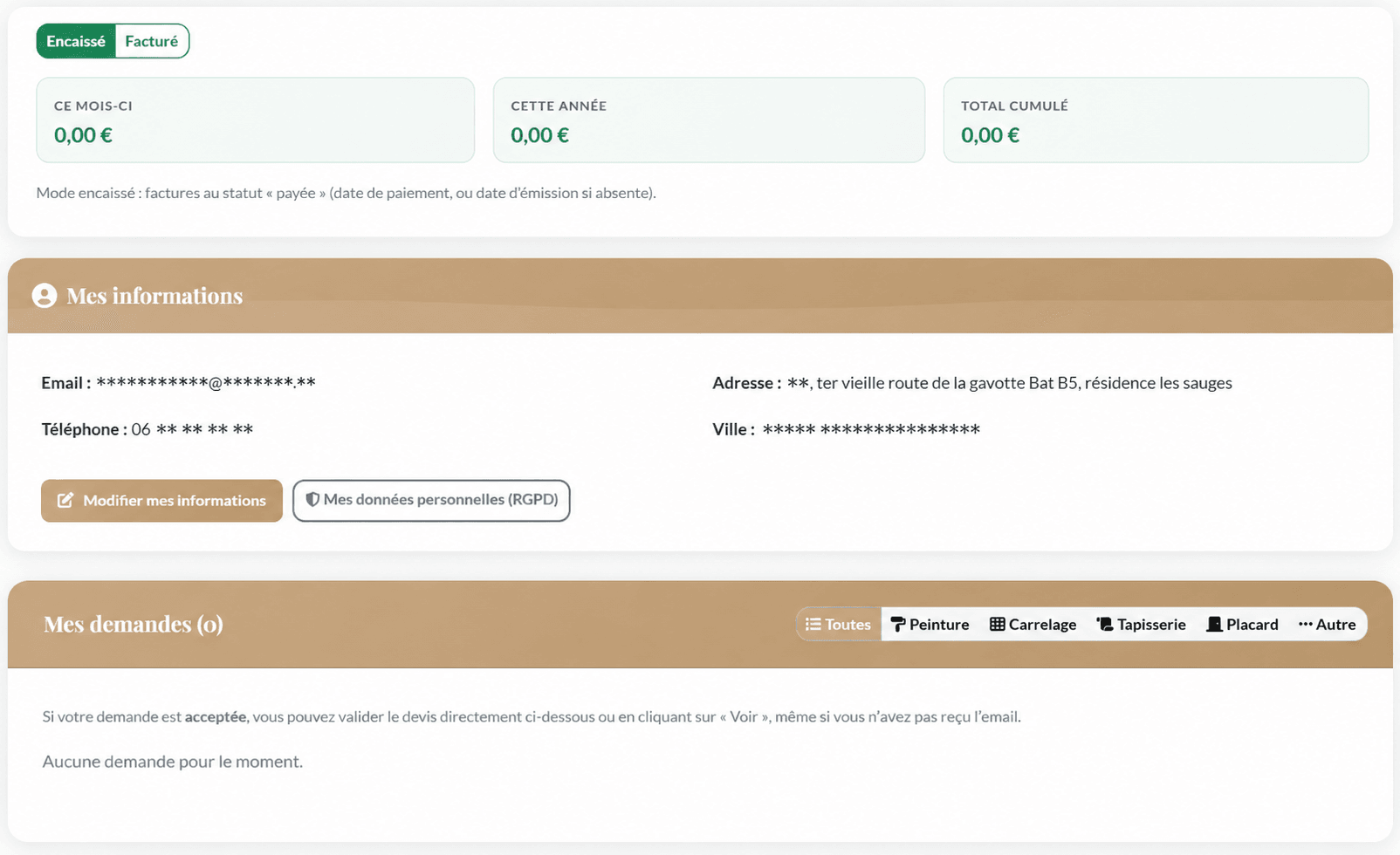This screenshot has width=1400, height=855.
Task: Click the CETTE ANNÉE card label
Action: point(559,106)
